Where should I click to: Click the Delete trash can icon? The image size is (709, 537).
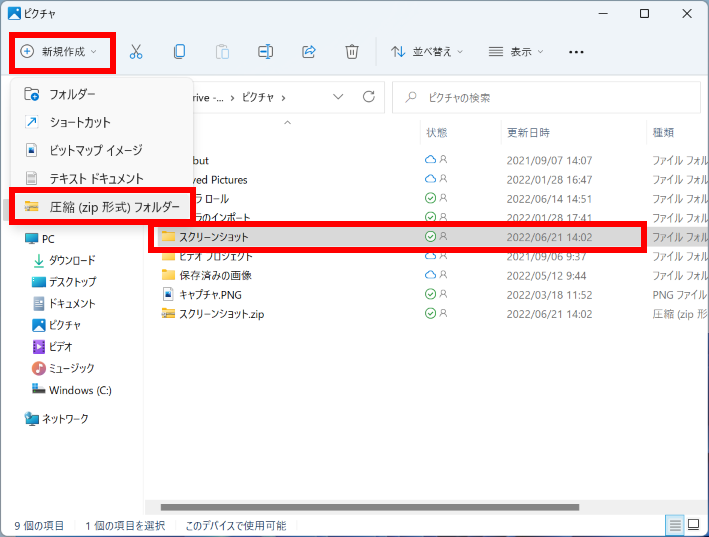(352, 52)
